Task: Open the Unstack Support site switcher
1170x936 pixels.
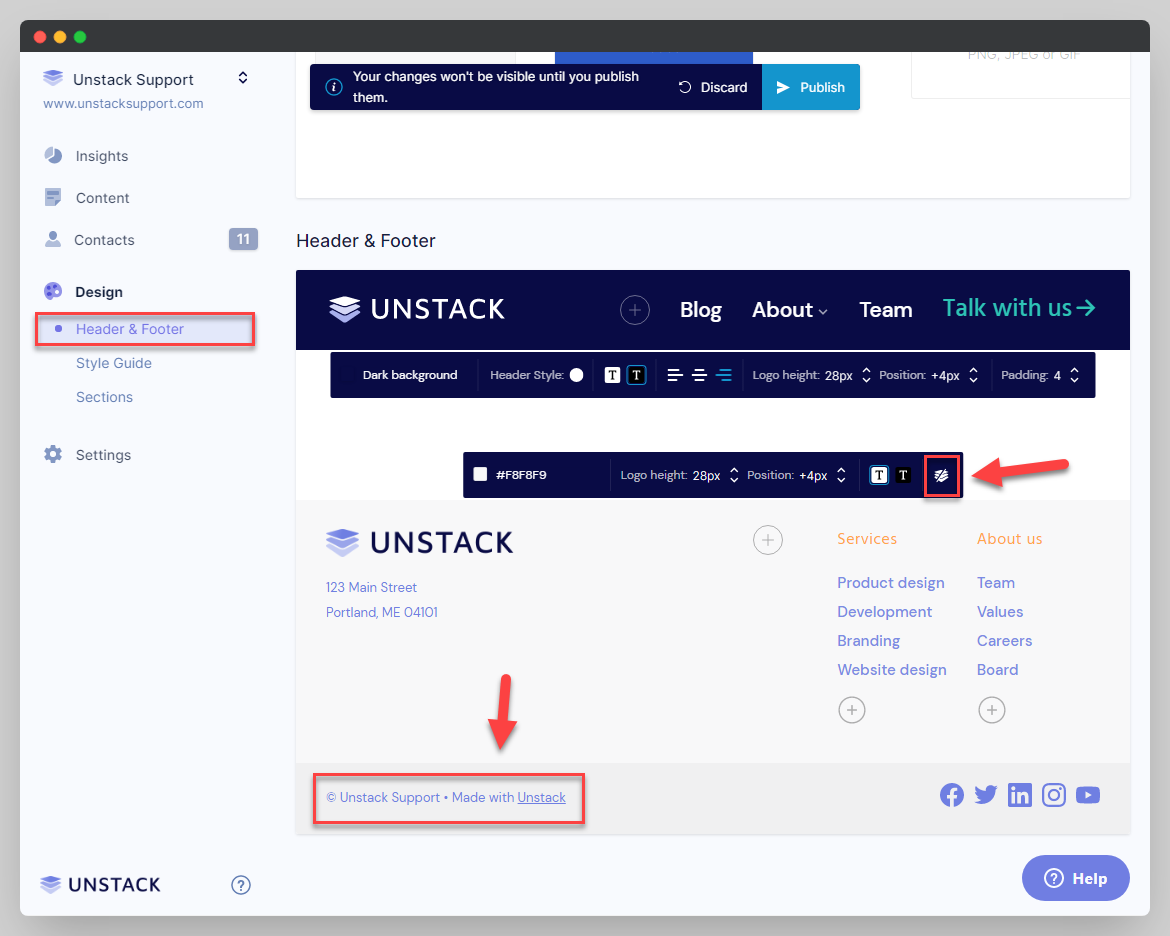Action: click(242, 78)
